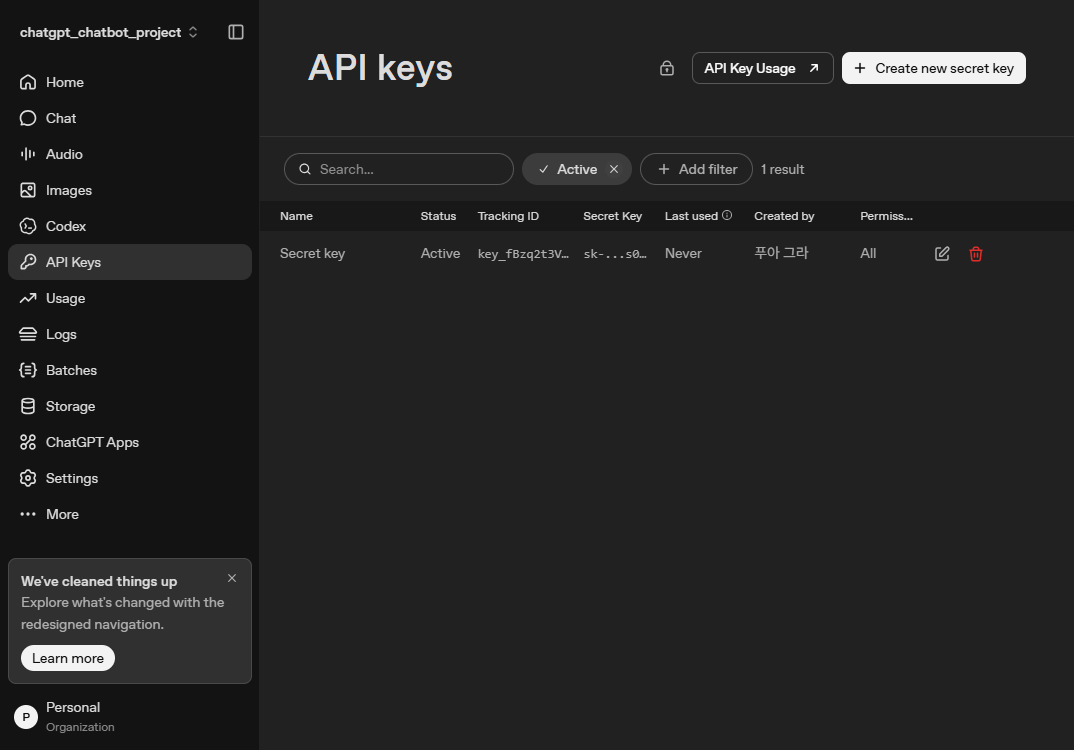
Task: Open the Audio section label
Action: pyautogui.click(x=64, y=154)
